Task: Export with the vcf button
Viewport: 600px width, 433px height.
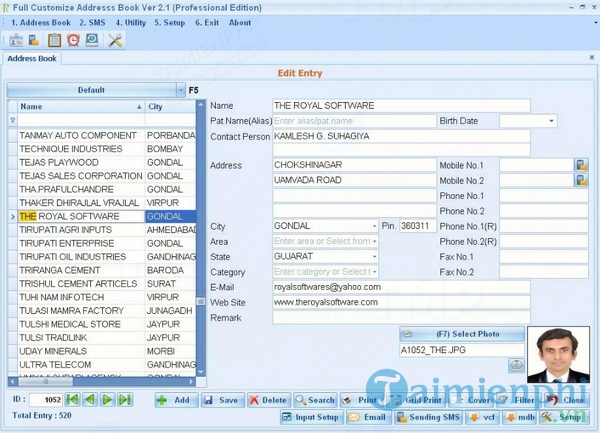Action: click(482, 417)
